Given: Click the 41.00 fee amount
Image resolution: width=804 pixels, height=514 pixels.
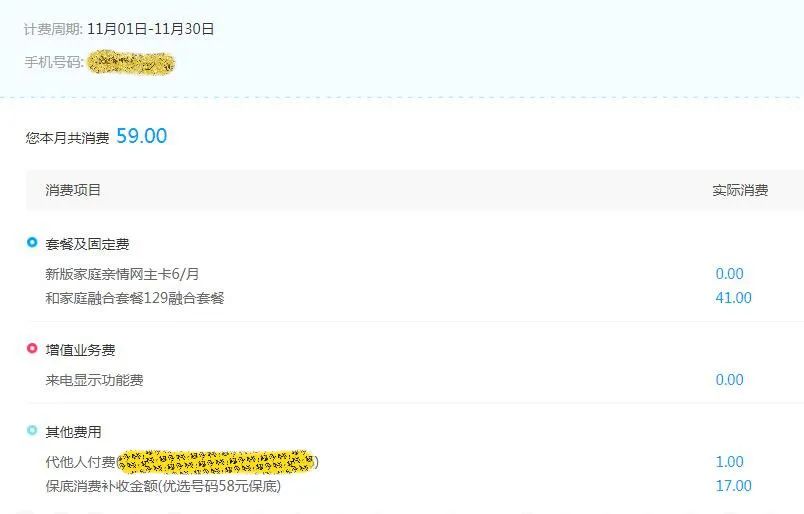Looking at the screenshot, I should click(x=733, y=298).
